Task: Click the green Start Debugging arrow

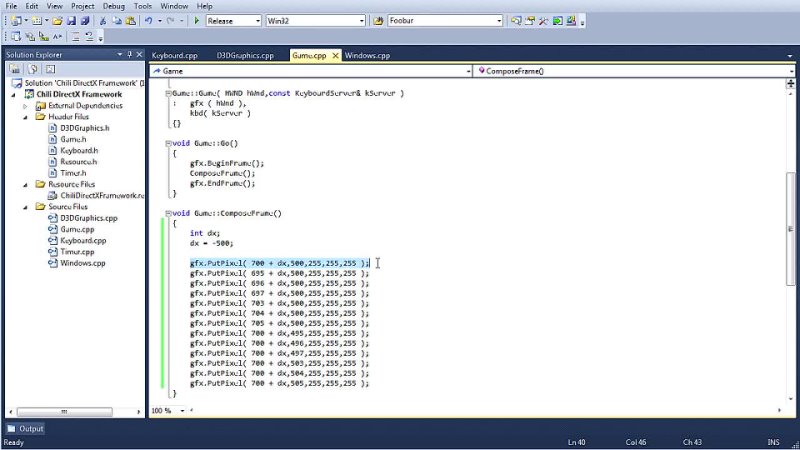Action: point(196,21)
